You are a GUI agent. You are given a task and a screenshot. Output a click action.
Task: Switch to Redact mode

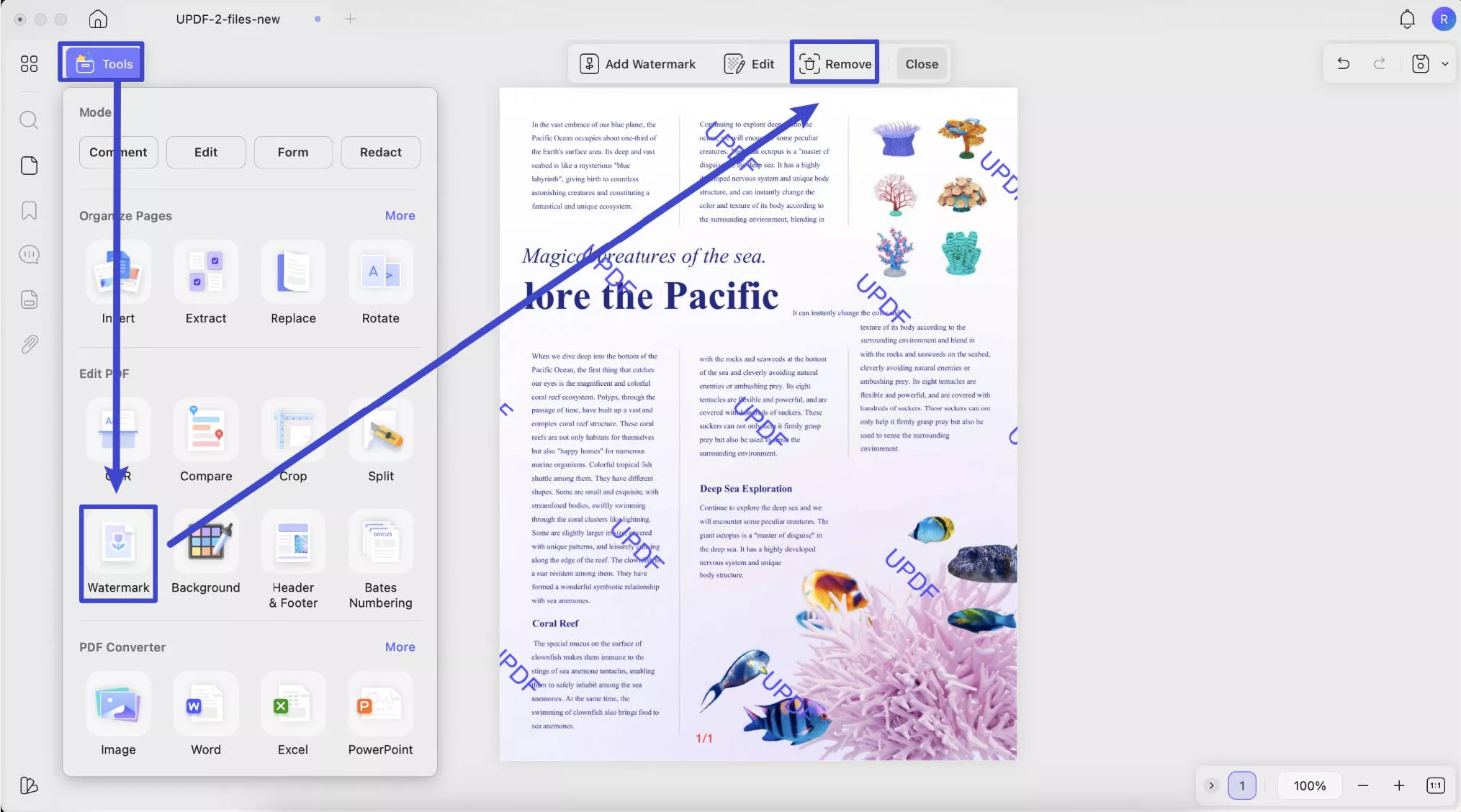click(380, 152)
